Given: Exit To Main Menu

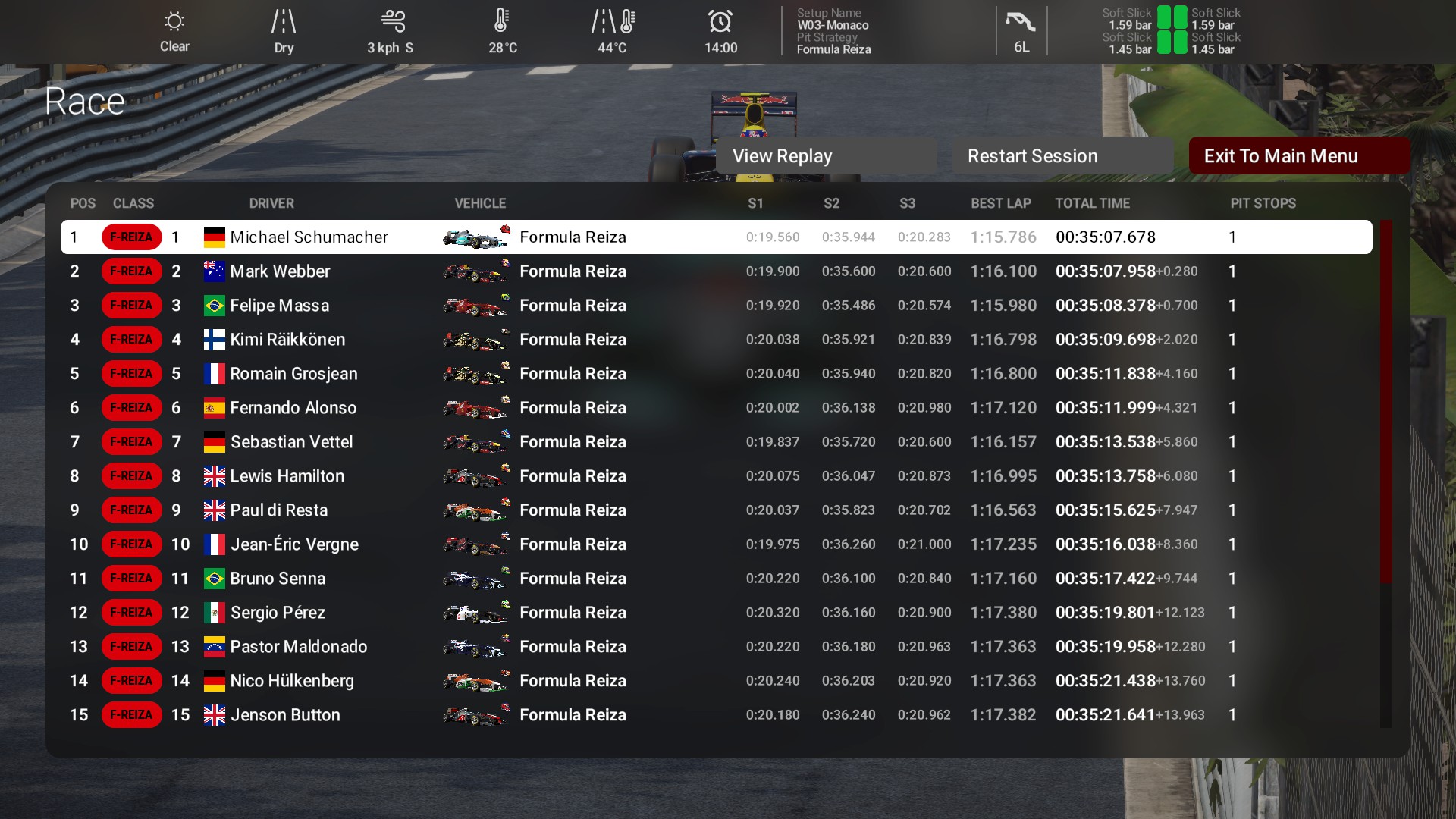Looking at the screenshot, I should click(x=1299, y=156).
